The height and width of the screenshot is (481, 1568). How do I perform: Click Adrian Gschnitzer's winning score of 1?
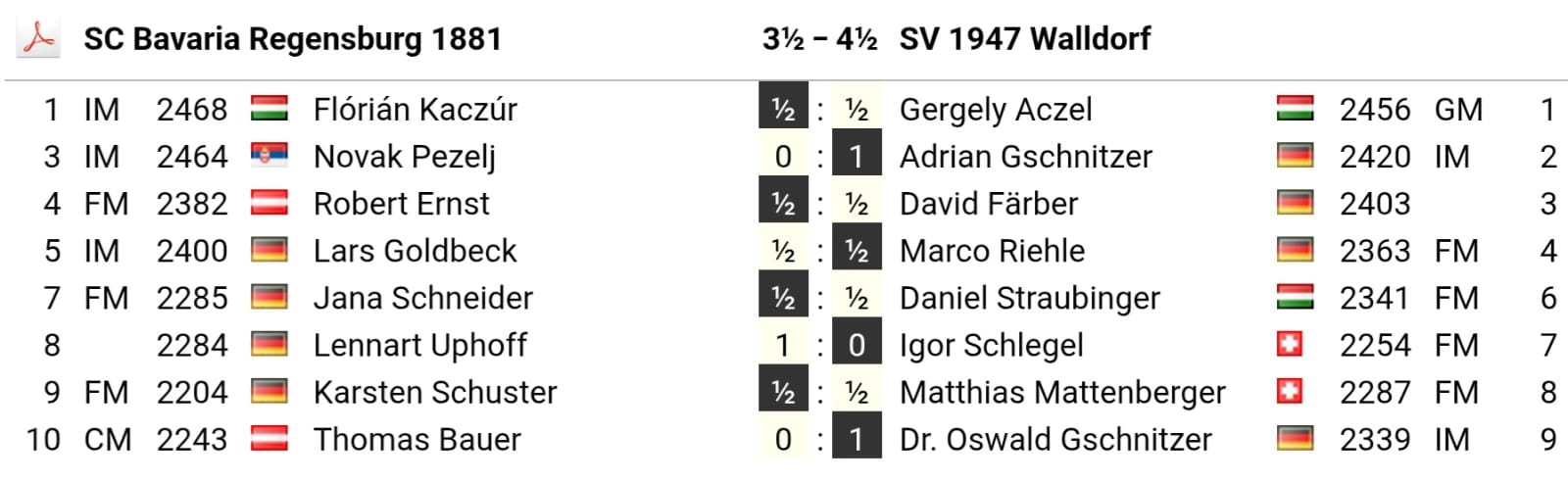(x=856, y=156)
